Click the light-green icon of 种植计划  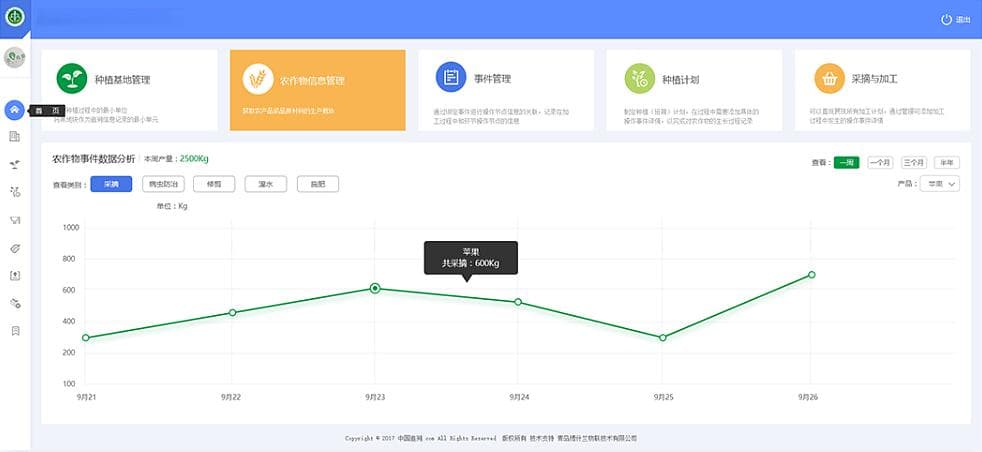(x=639, y=79)
